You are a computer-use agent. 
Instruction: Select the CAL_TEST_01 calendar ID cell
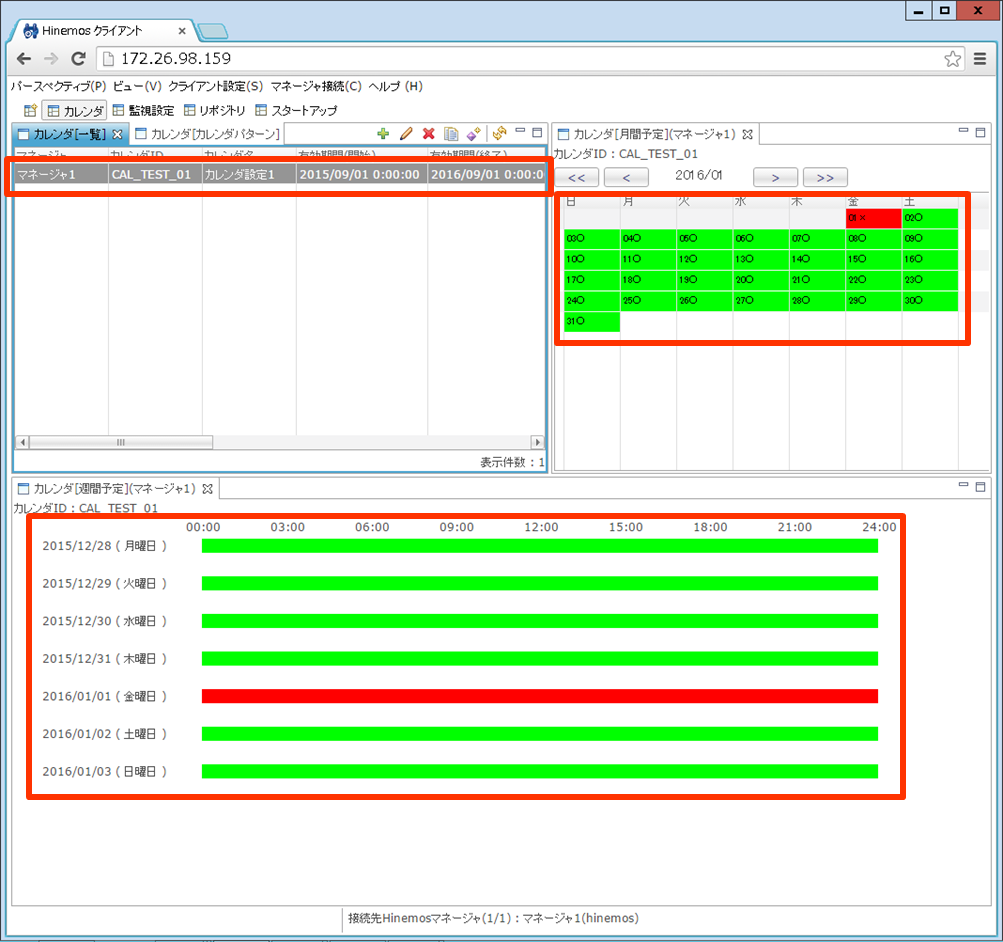[x=155, y=175]
